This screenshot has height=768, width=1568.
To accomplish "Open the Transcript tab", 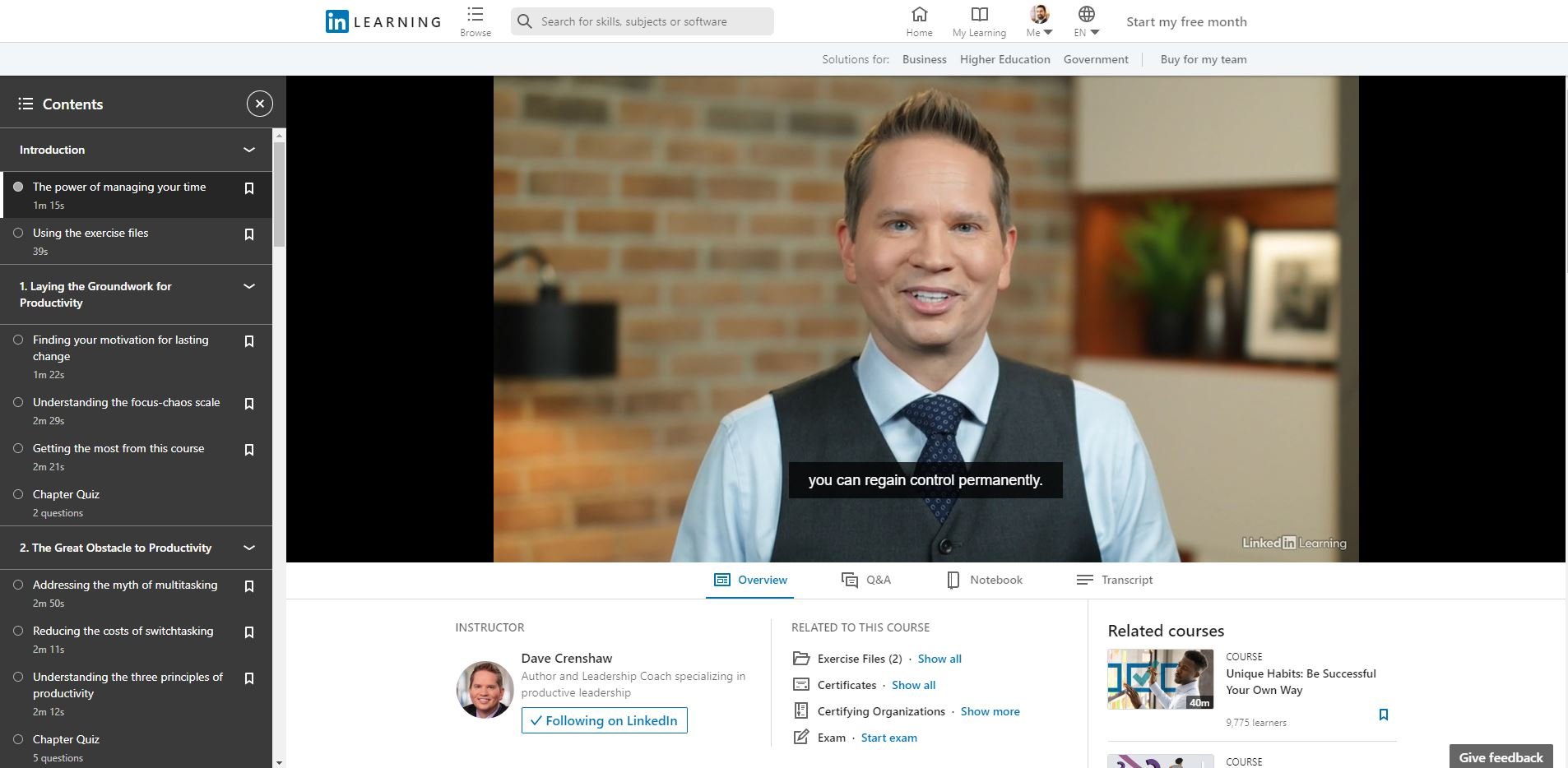I will coord(1115,580).
